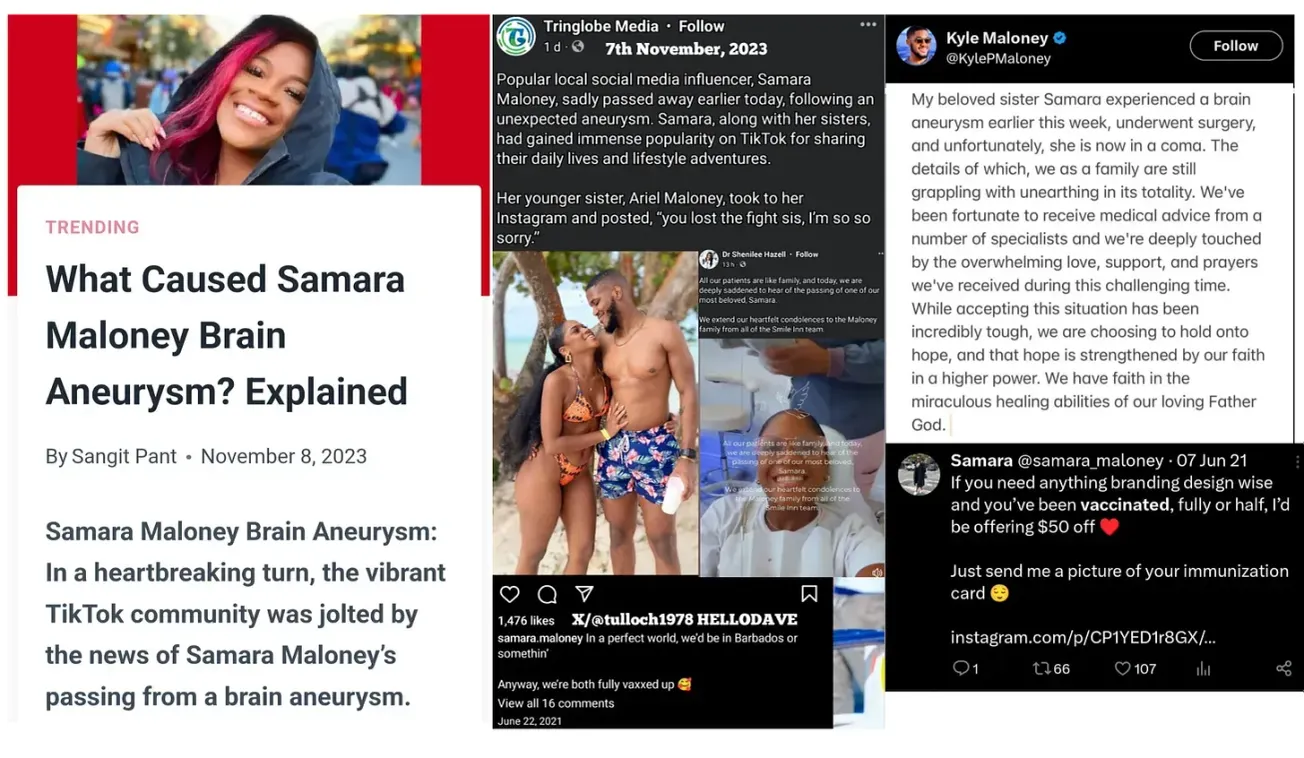Image resolution: width=1304 pixels, height=758 pixels.
Task: Click the Instagram heart like icon
Action: point(509,594)
